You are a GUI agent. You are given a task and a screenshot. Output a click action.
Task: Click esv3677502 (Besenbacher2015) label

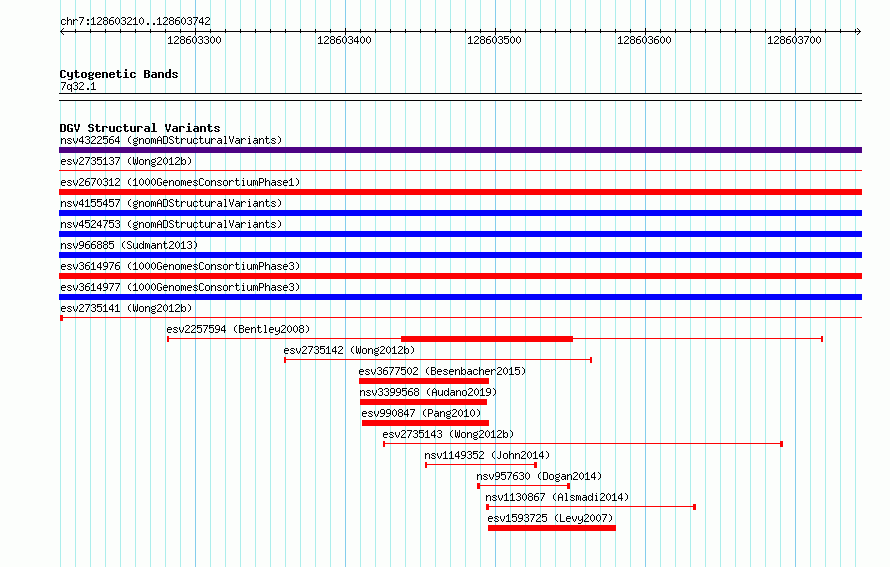(442, 371)
